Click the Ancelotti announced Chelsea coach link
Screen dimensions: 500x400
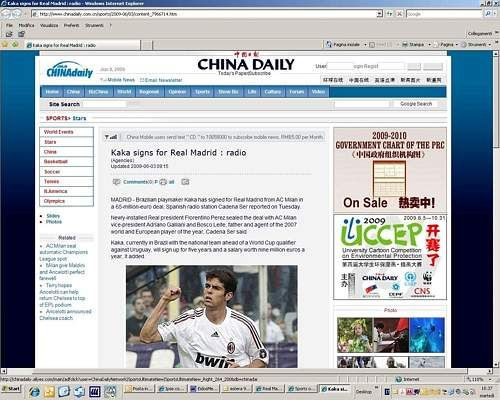click(65, 315)
